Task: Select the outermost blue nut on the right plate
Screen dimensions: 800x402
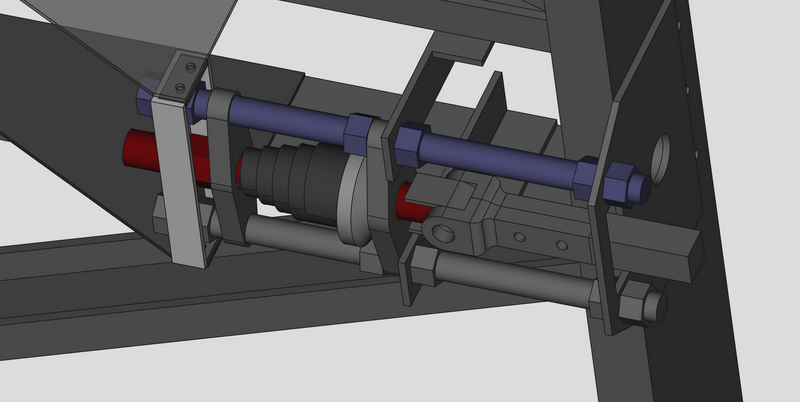Action: pos(619,185)
